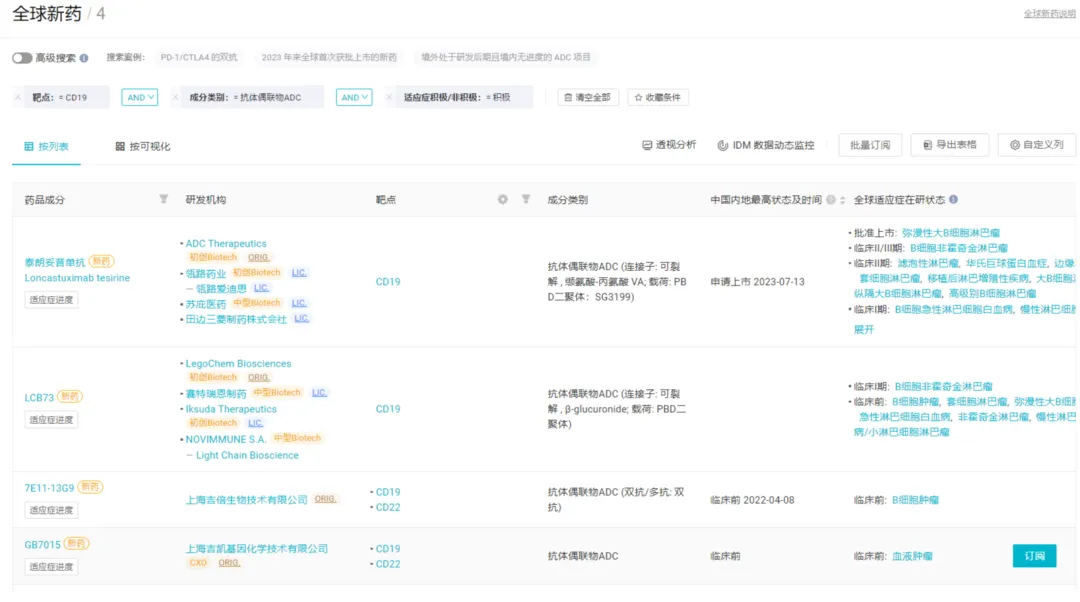Click the info icon beside 高级搜索
This screenshot has height=602, width=1080.
point(84,58)
